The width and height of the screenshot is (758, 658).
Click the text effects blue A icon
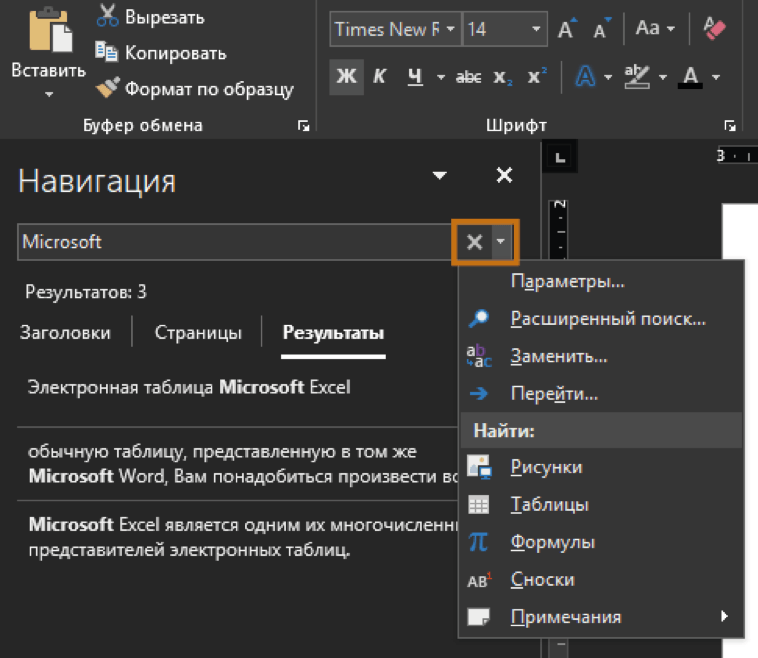point(585,76)
